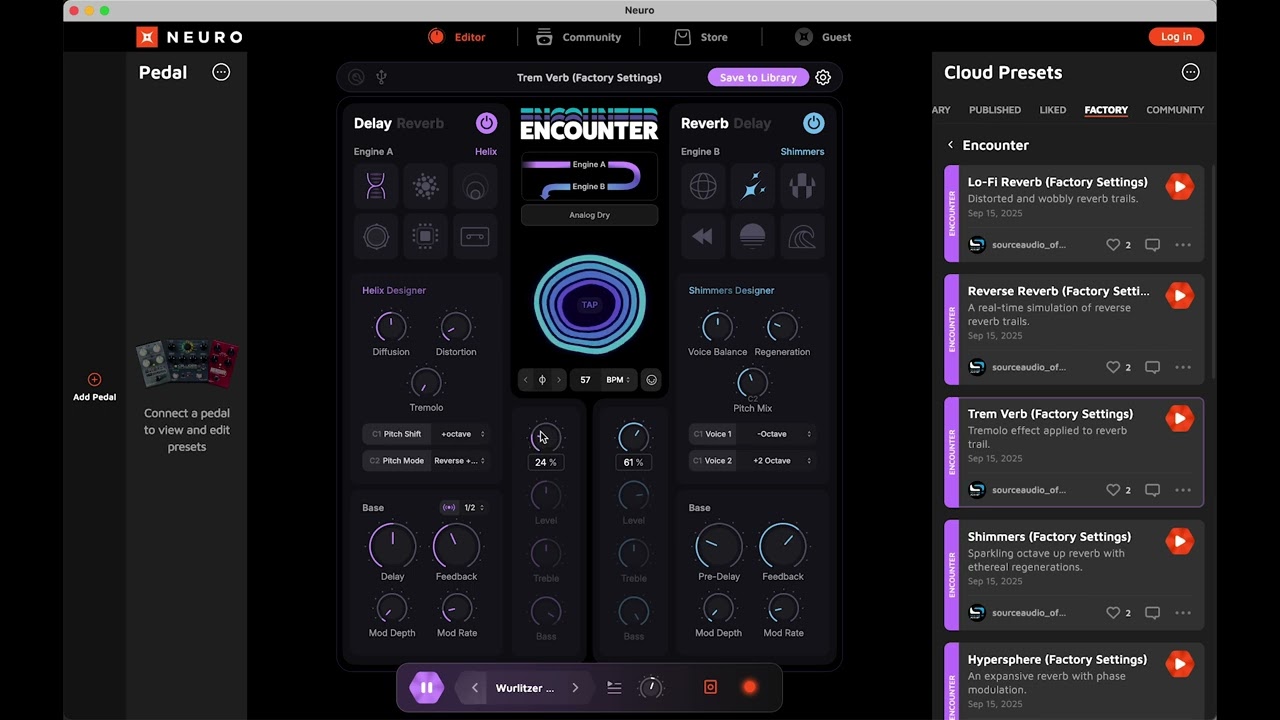1280x720 pixels.
Task: Click the Delay knob in the Delay Base section
Action: tap(392, 545)
